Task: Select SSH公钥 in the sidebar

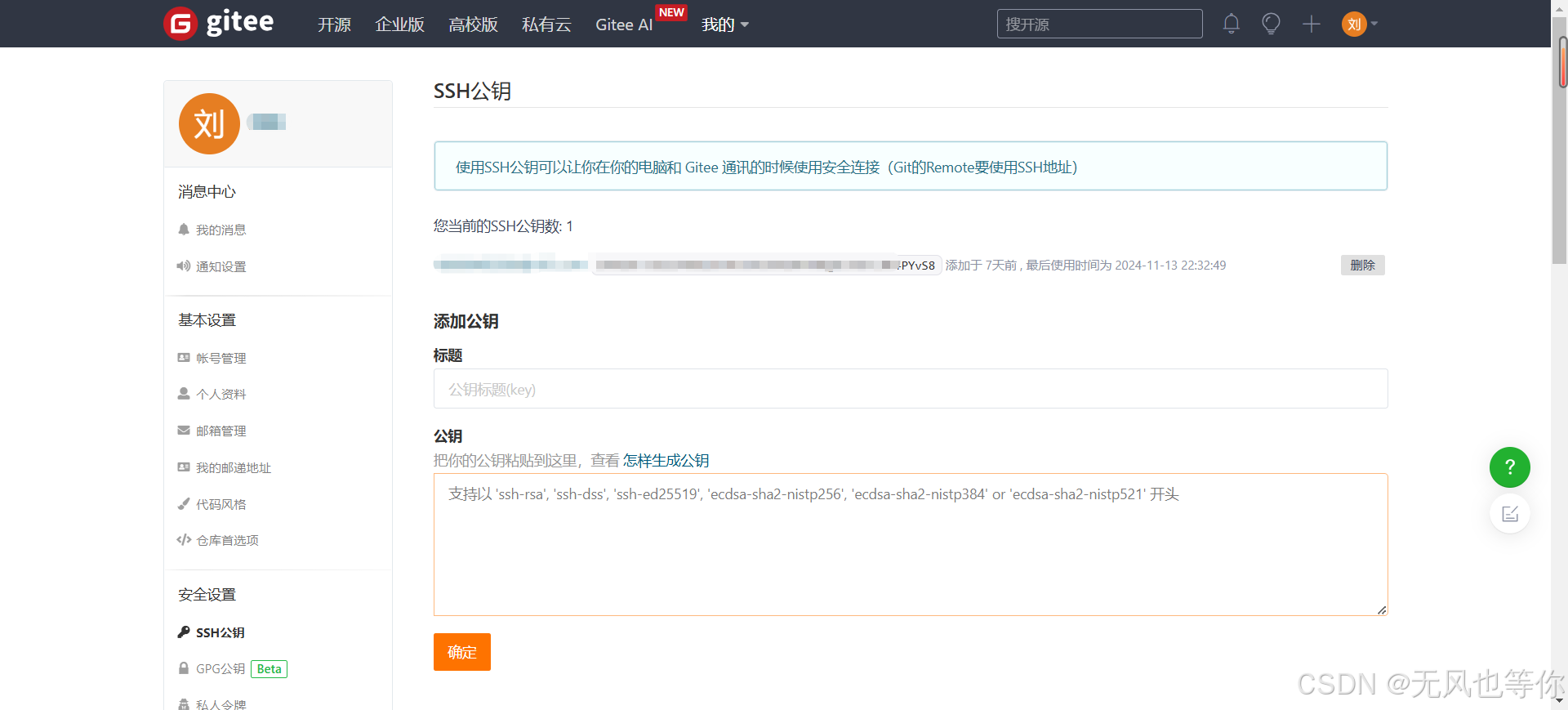Action: click(x=220, y=632)
